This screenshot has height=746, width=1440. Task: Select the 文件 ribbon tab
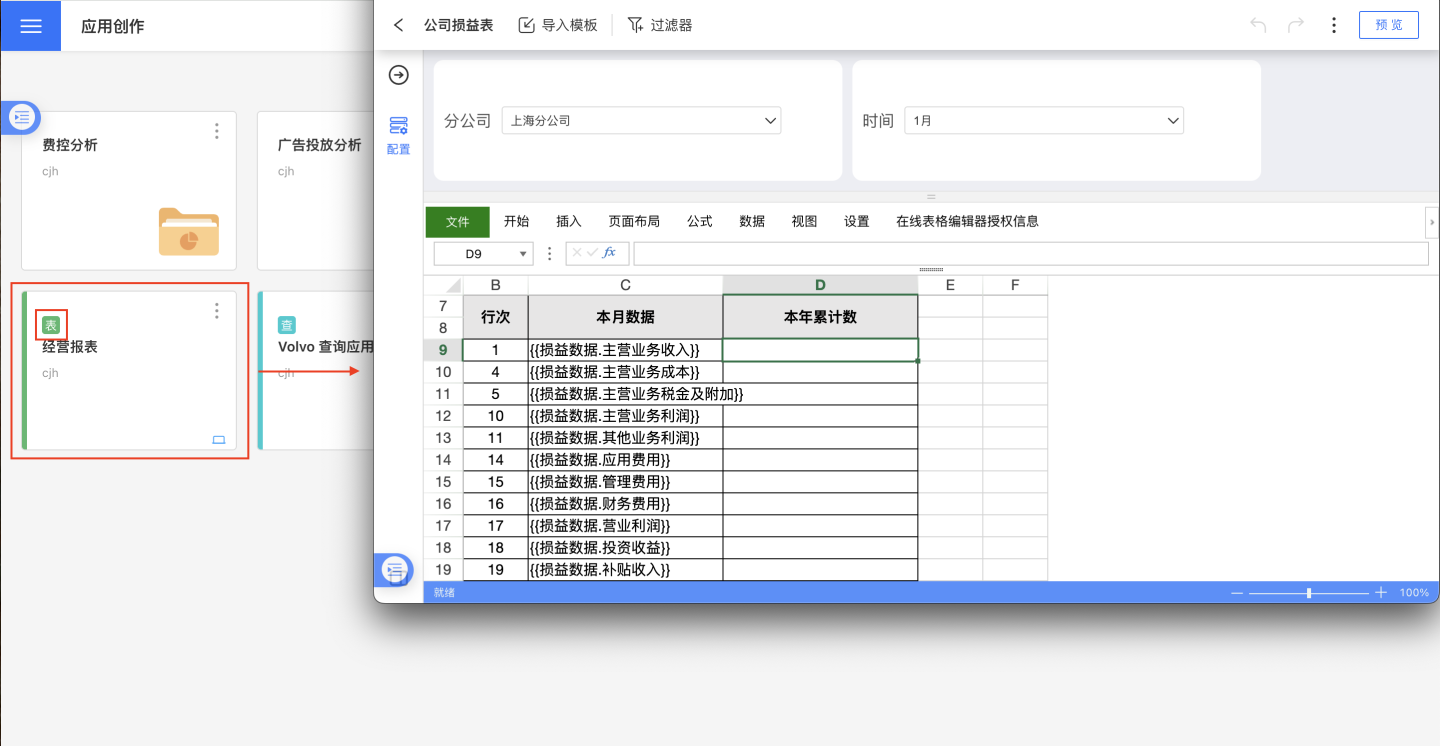click(457, 222)
